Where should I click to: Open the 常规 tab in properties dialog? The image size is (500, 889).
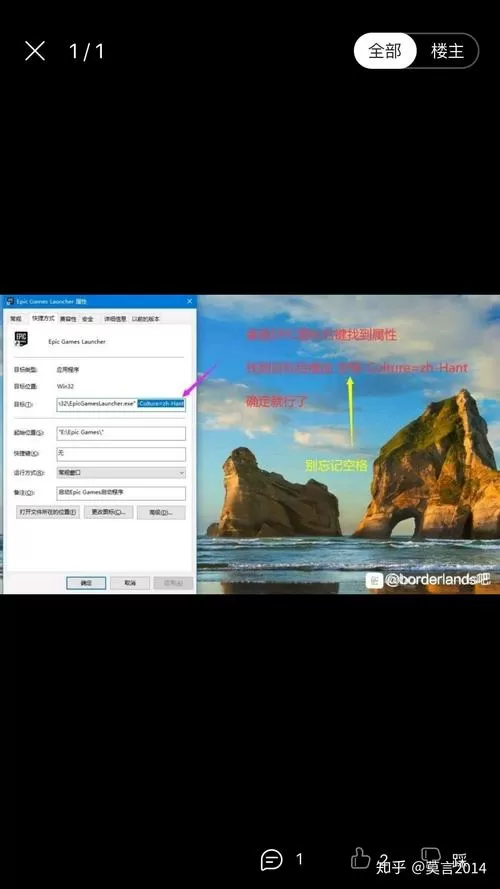tap(15, 319)
